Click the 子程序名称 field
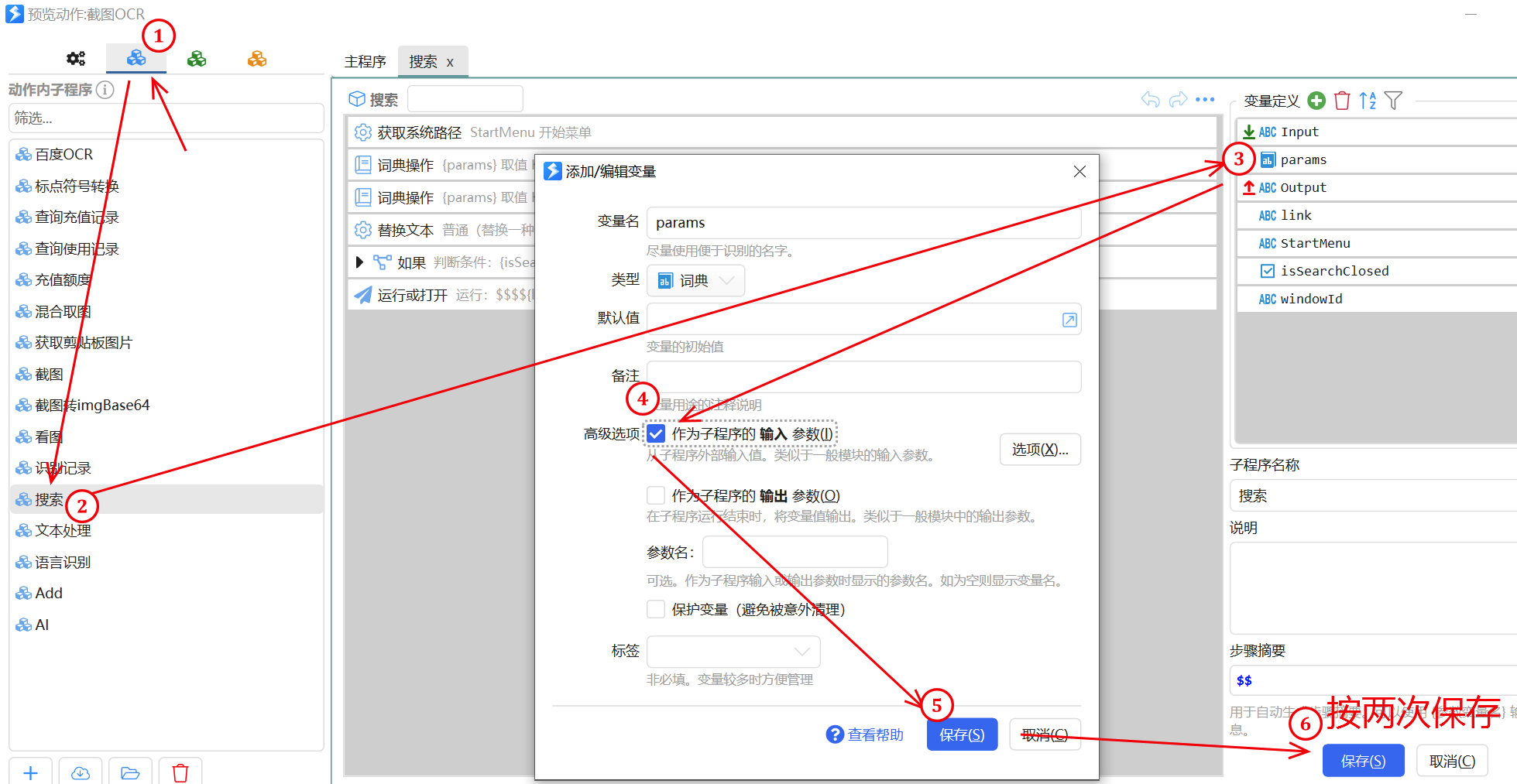Screen dimensions: 1517x784 tap(1373, 496)
